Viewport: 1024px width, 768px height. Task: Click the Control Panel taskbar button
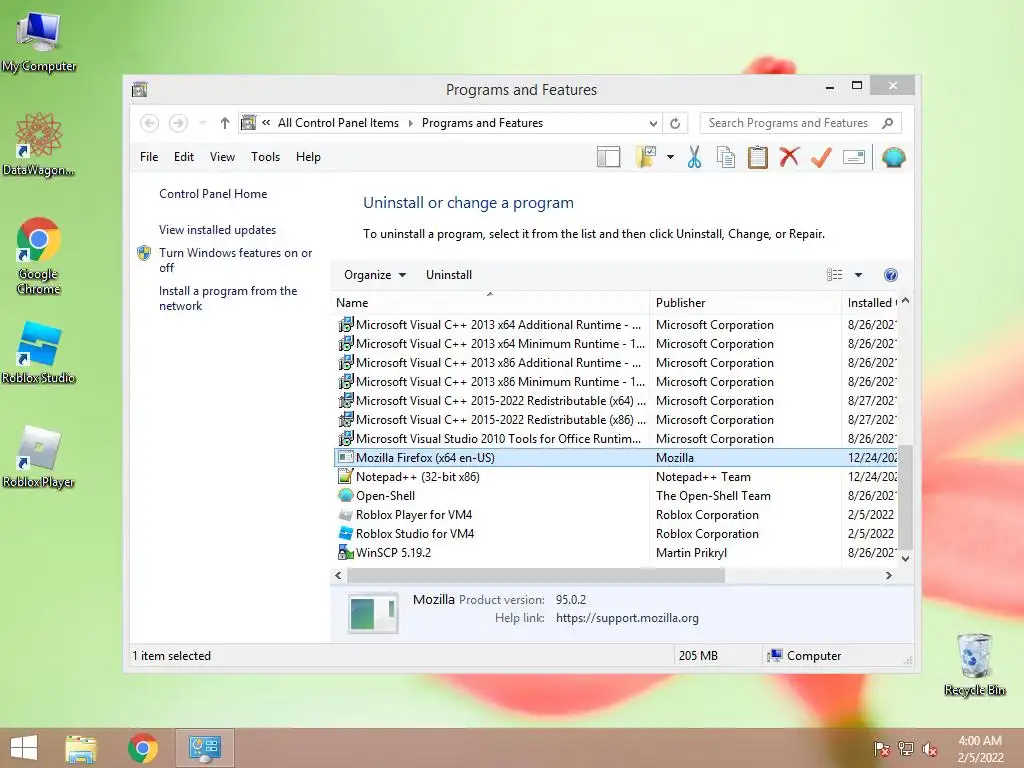click(x=205, y=748)
